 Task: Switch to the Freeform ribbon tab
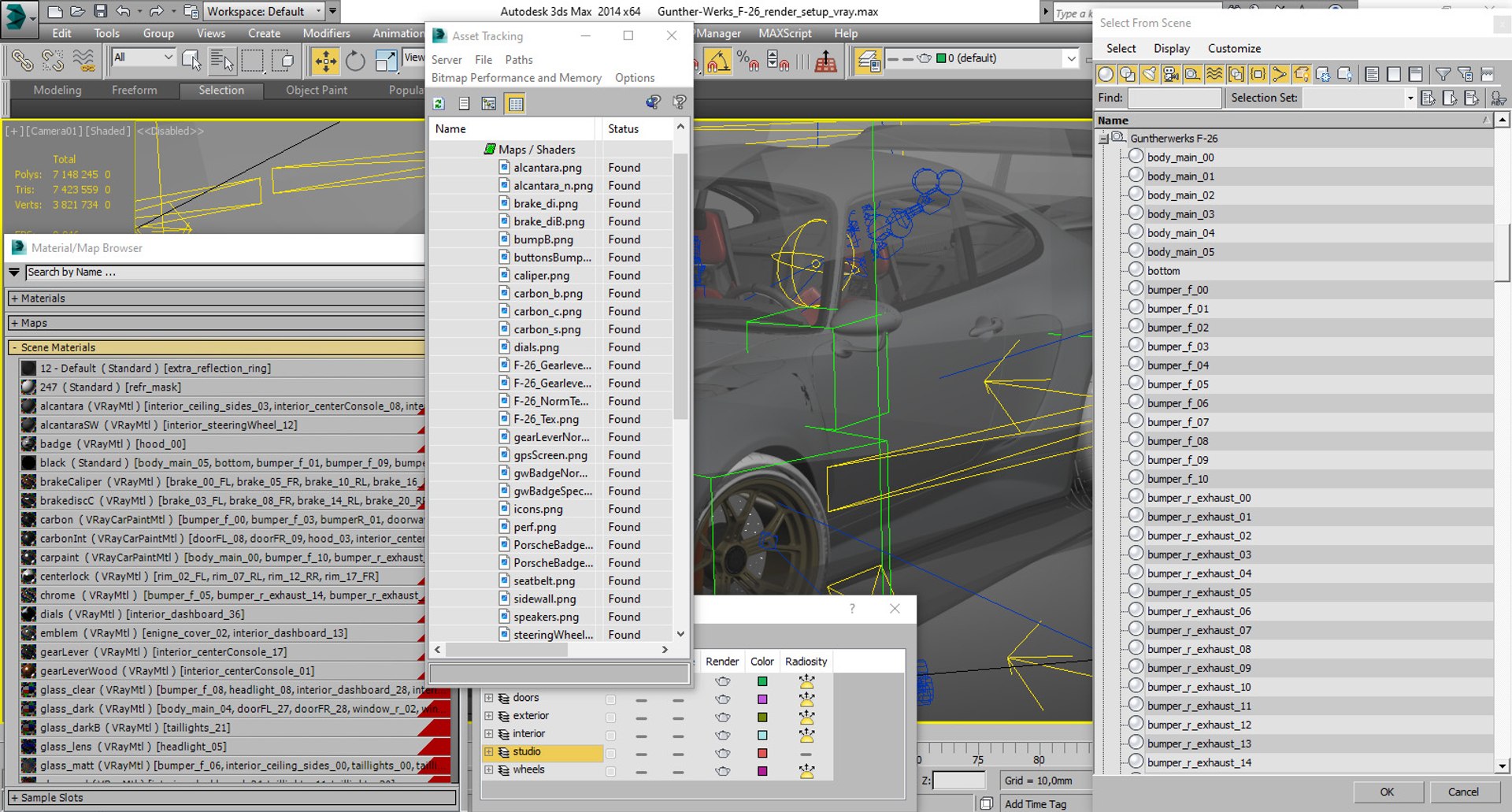tap(135, 91)
